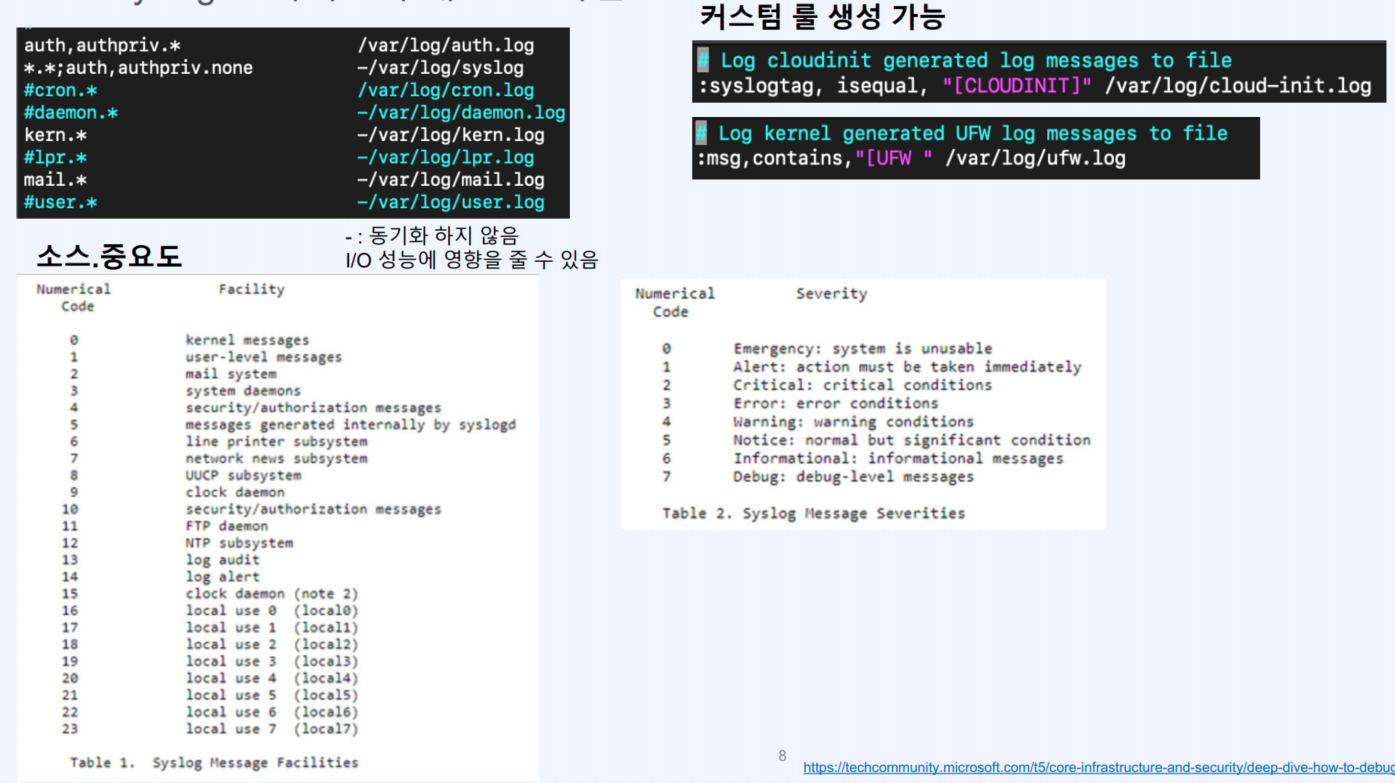This screenshot has height=783, width=1395.
Task: Click the 'UUCP subsystem' row
Action: (x=243, y=476)
